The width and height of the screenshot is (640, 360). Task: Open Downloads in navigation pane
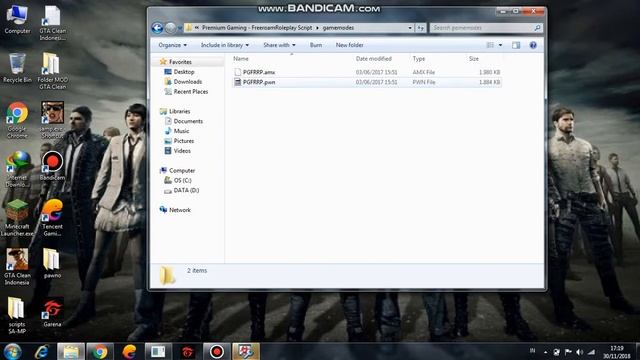coord(188,82)
